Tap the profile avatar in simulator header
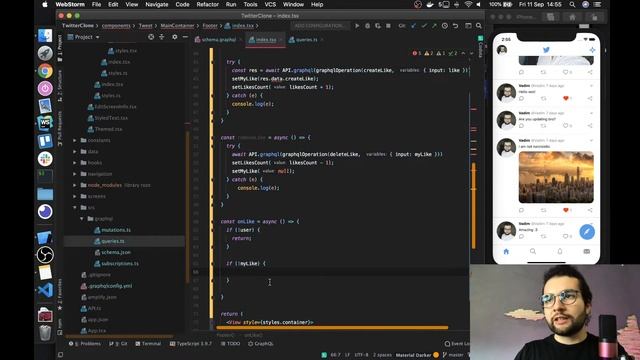Viewport: 640px width, 360px height. [x=502, y=50]
